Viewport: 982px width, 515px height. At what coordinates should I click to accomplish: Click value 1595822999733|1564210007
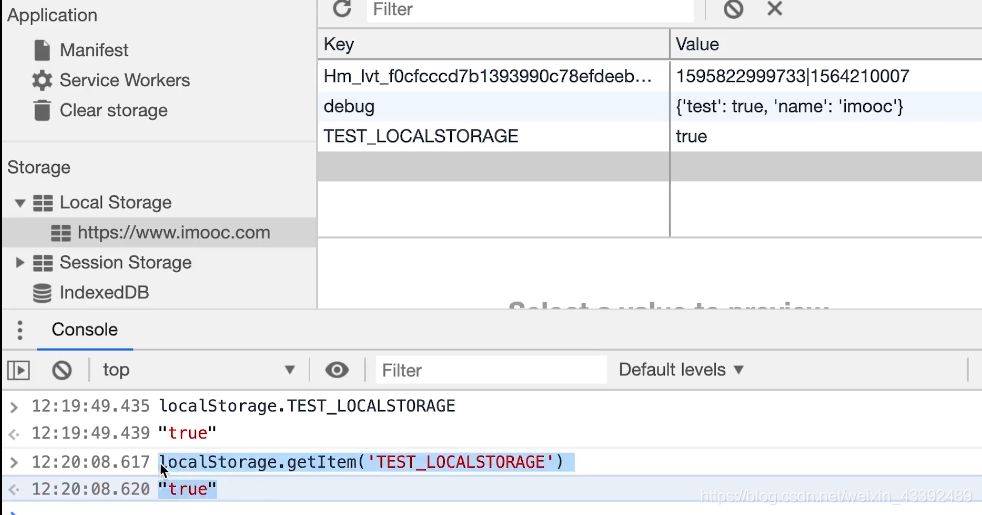[792, 76]
